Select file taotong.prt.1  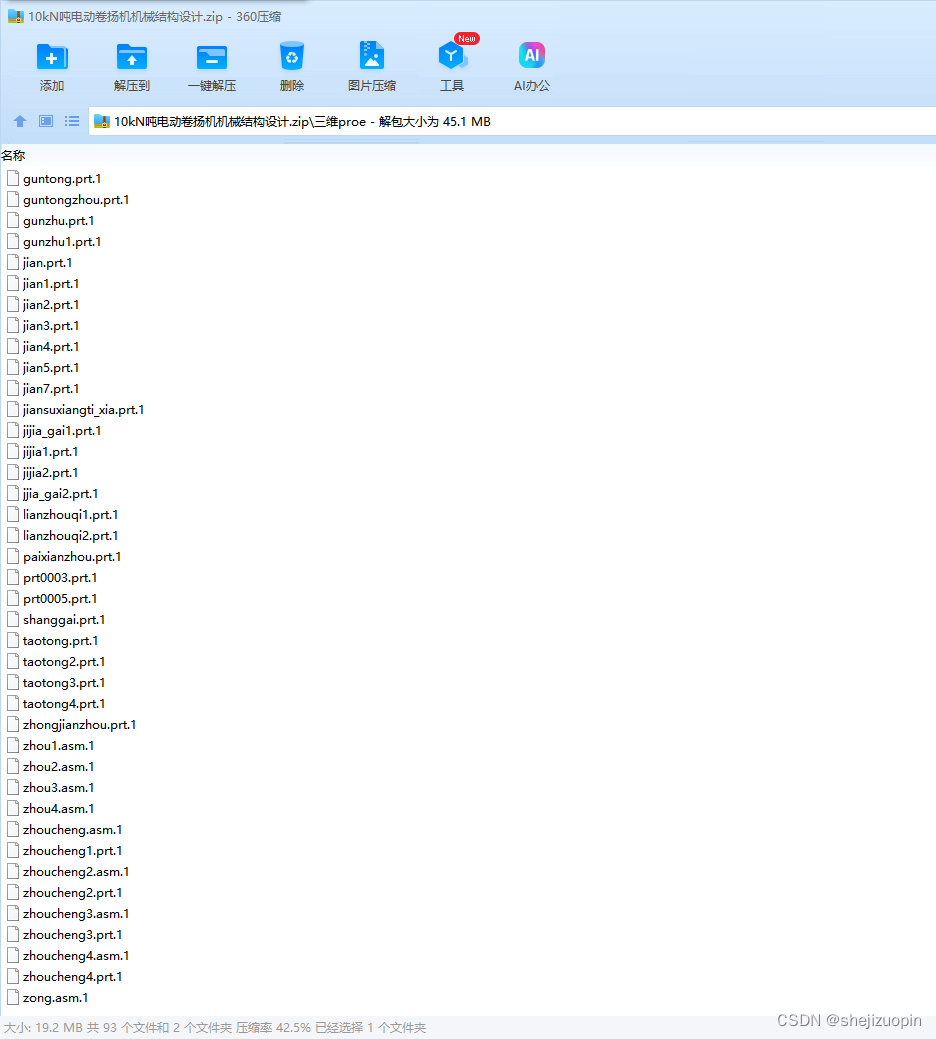pyautogui.click(x=53, y=641)
